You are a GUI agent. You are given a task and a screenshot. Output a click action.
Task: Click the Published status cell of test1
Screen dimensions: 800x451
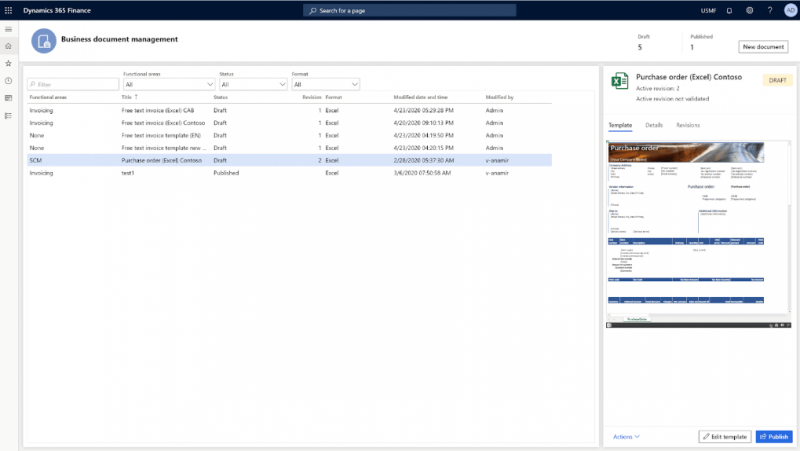pos(226,173)
